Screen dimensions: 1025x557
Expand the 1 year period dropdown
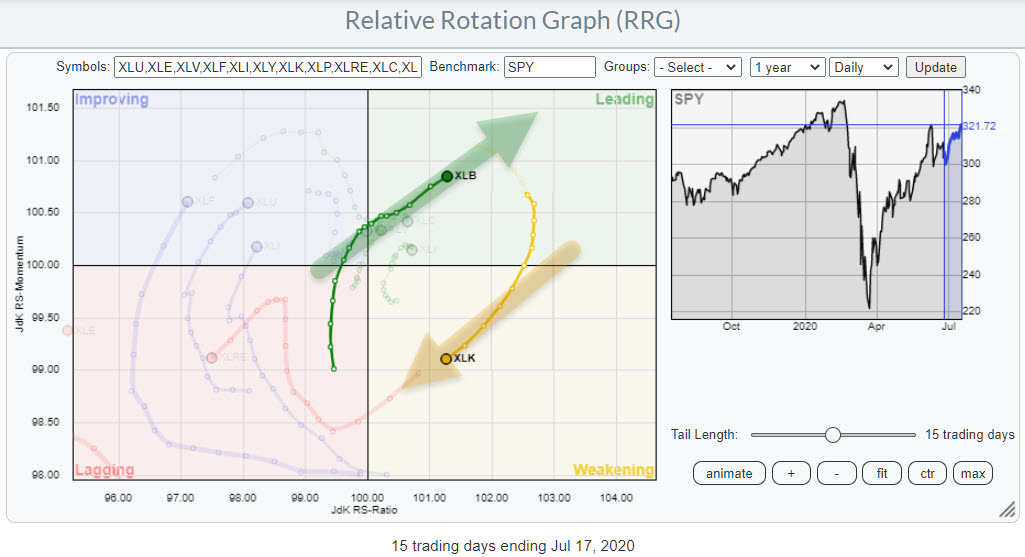click(x=786, y=67)
